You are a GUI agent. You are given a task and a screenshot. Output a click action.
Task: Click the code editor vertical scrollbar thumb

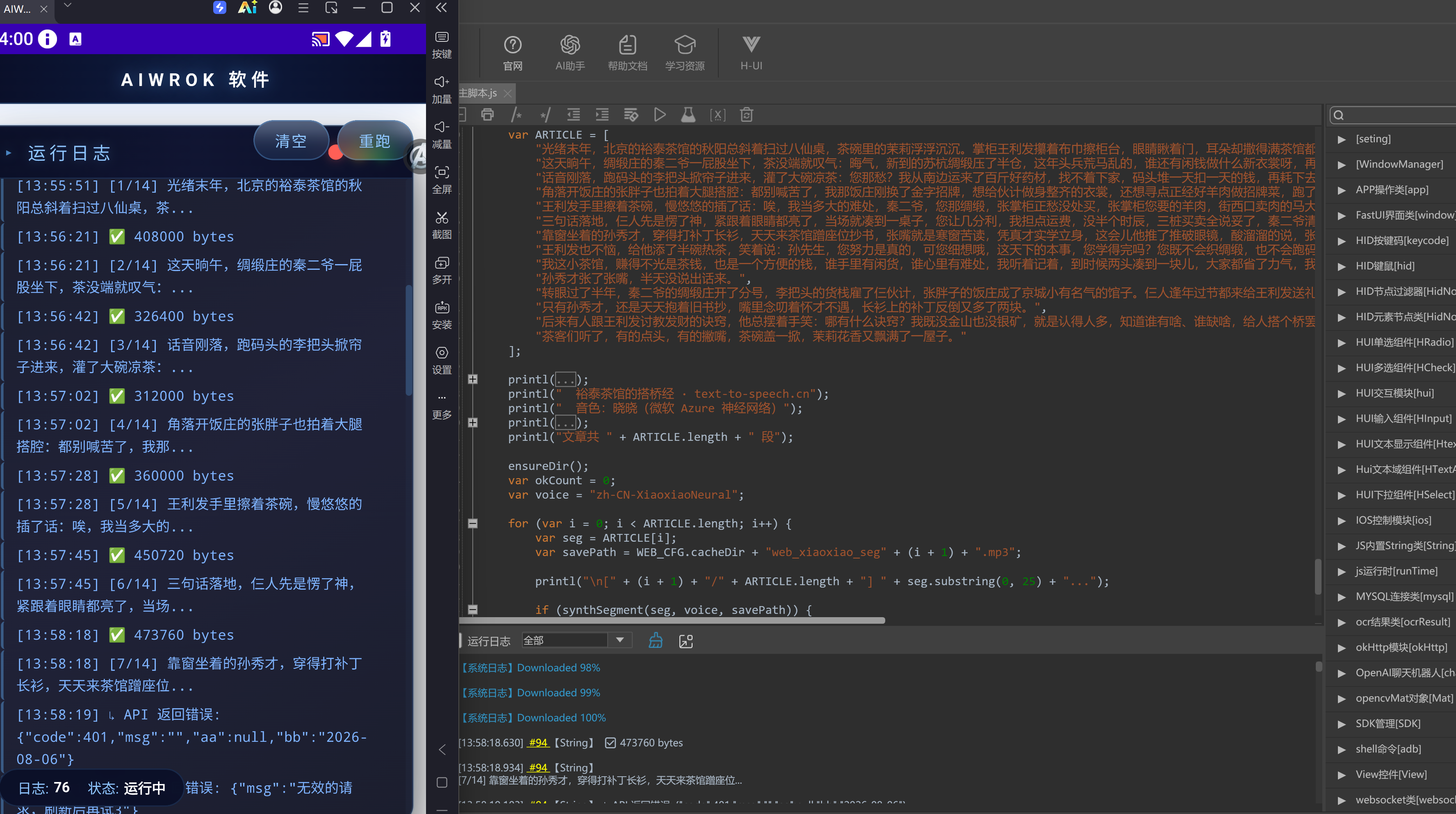point(1318,576)
